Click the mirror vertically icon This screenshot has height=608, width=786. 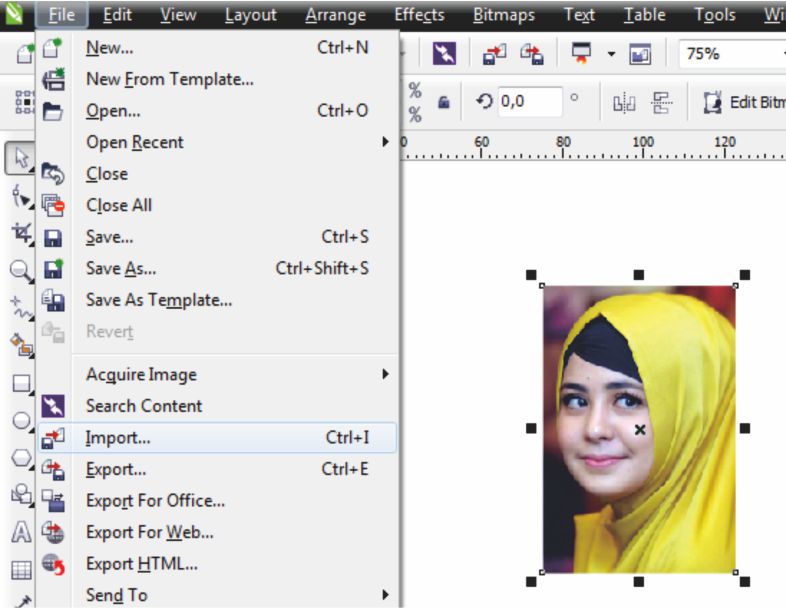coord(662,103)
